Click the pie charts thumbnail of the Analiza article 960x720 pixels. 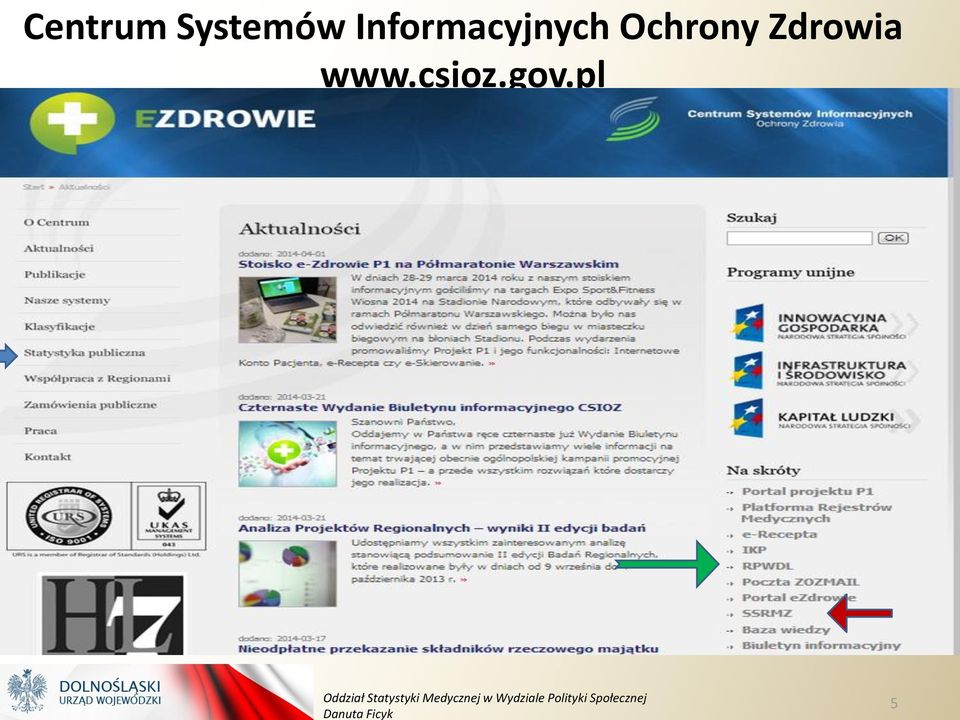(x=287, y=574)
